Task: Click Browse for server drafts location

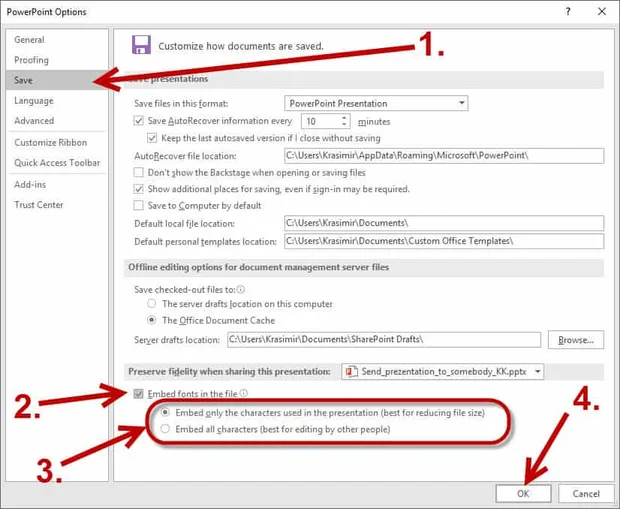Action: tap(576, 340)
